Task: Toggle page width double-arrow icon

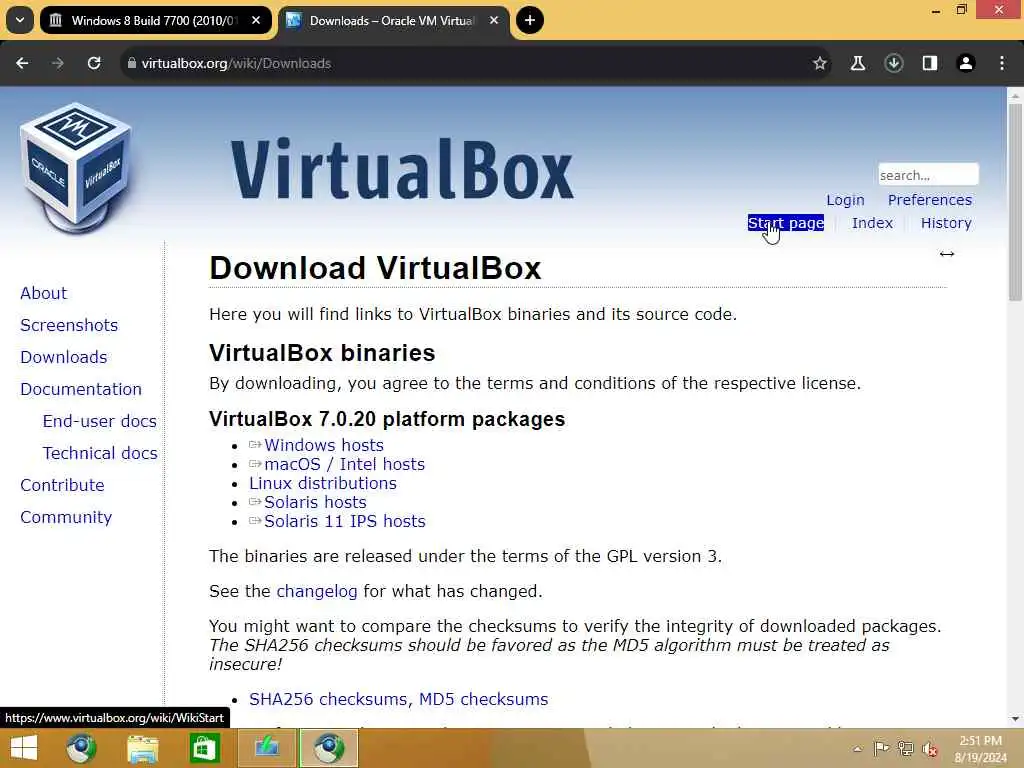Action: click(x=947, y=254)
